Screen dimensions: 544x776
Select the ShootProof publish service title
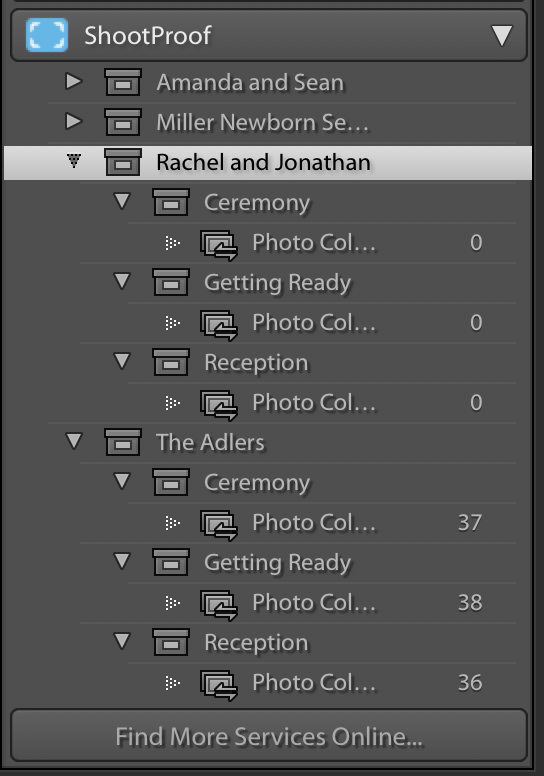148,36
